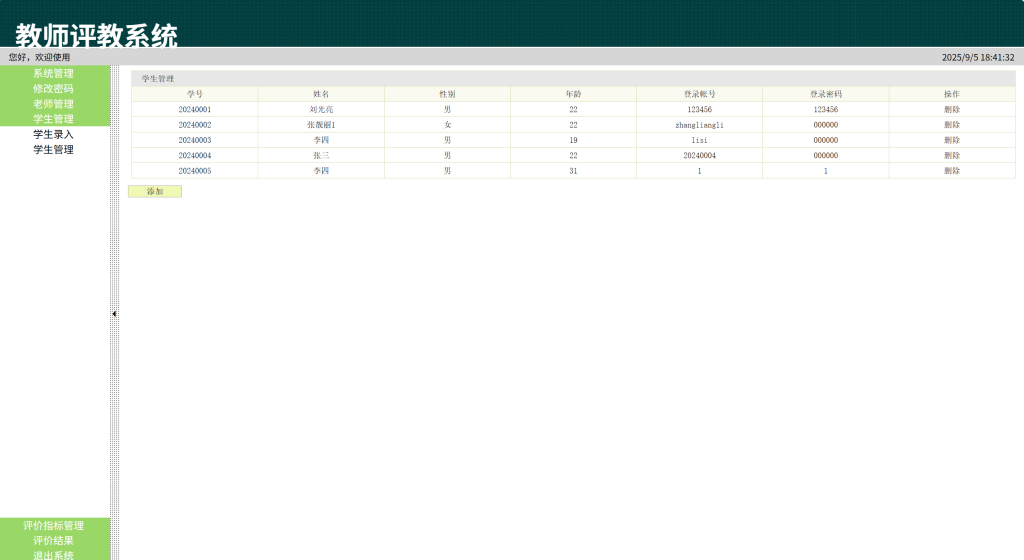Click the gender cell 女
Image resolution: width=1024 pixels, height=560 pixels.
(x=447, y=125)
